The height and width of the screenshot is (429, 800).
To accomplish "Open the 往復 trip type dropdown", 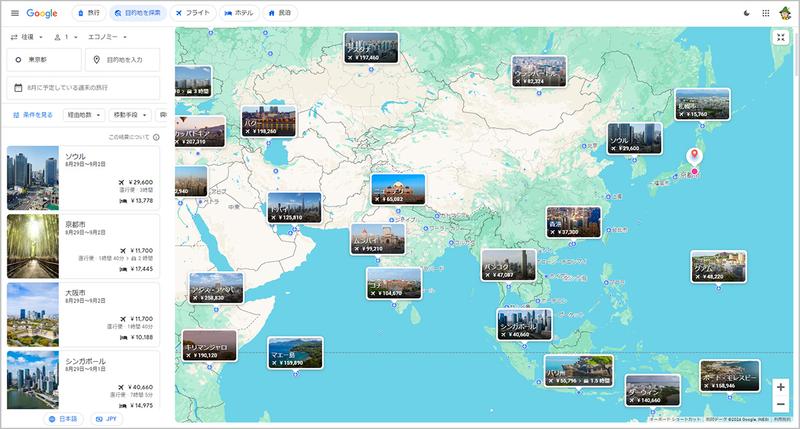I will coord(27,37).
